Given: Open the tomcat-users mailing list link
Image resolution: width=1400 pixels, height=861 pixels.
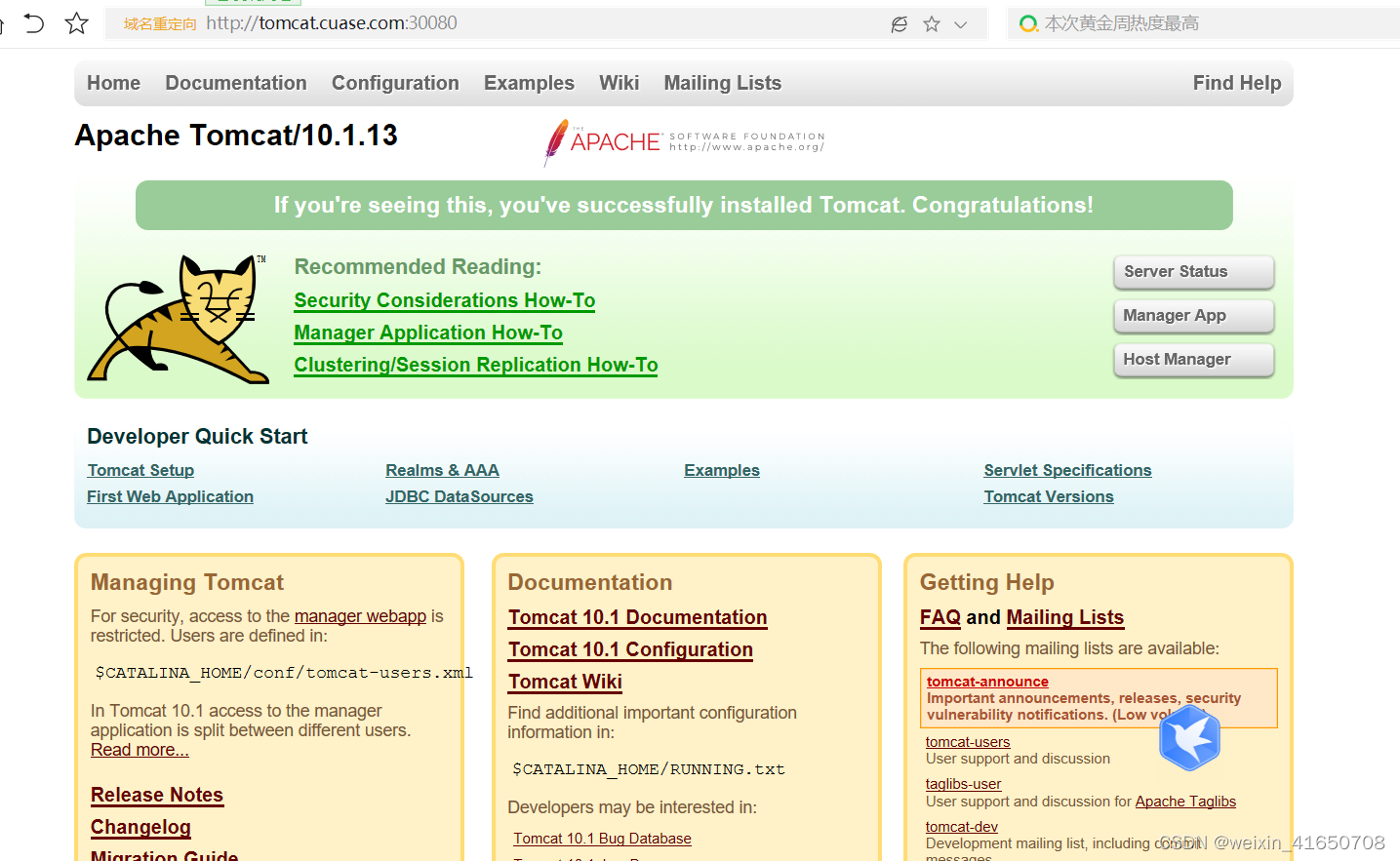Looking at the screenshot, I should point(968,743).
